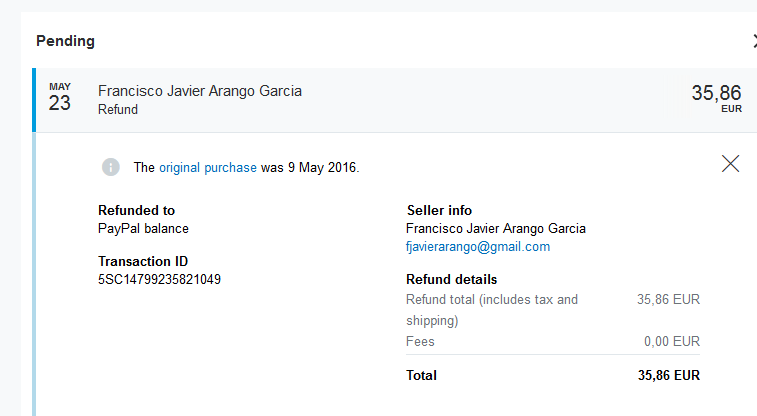Close the Pending dialog at top right
The height and width of the screenshot is (416, 757).
[x=755, y=41]
